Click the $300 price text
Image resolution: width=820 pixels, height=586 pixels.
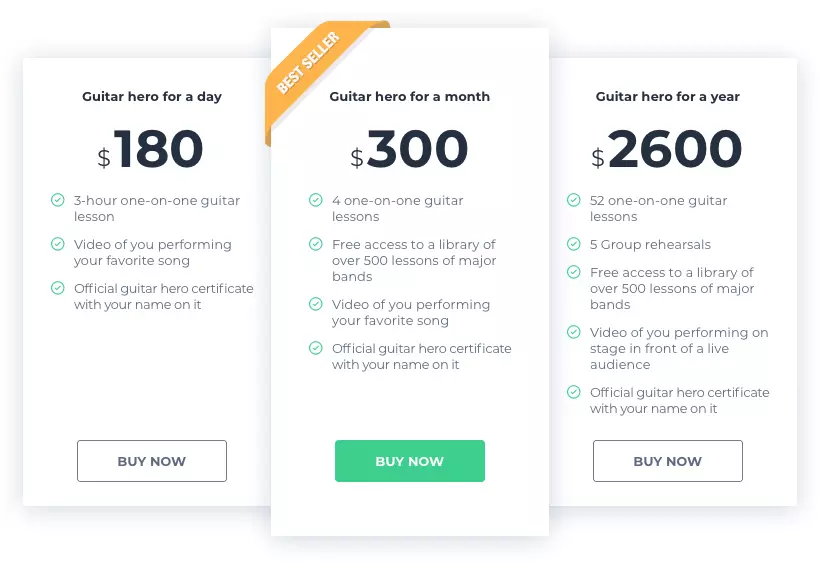click(x=409, y=149)
